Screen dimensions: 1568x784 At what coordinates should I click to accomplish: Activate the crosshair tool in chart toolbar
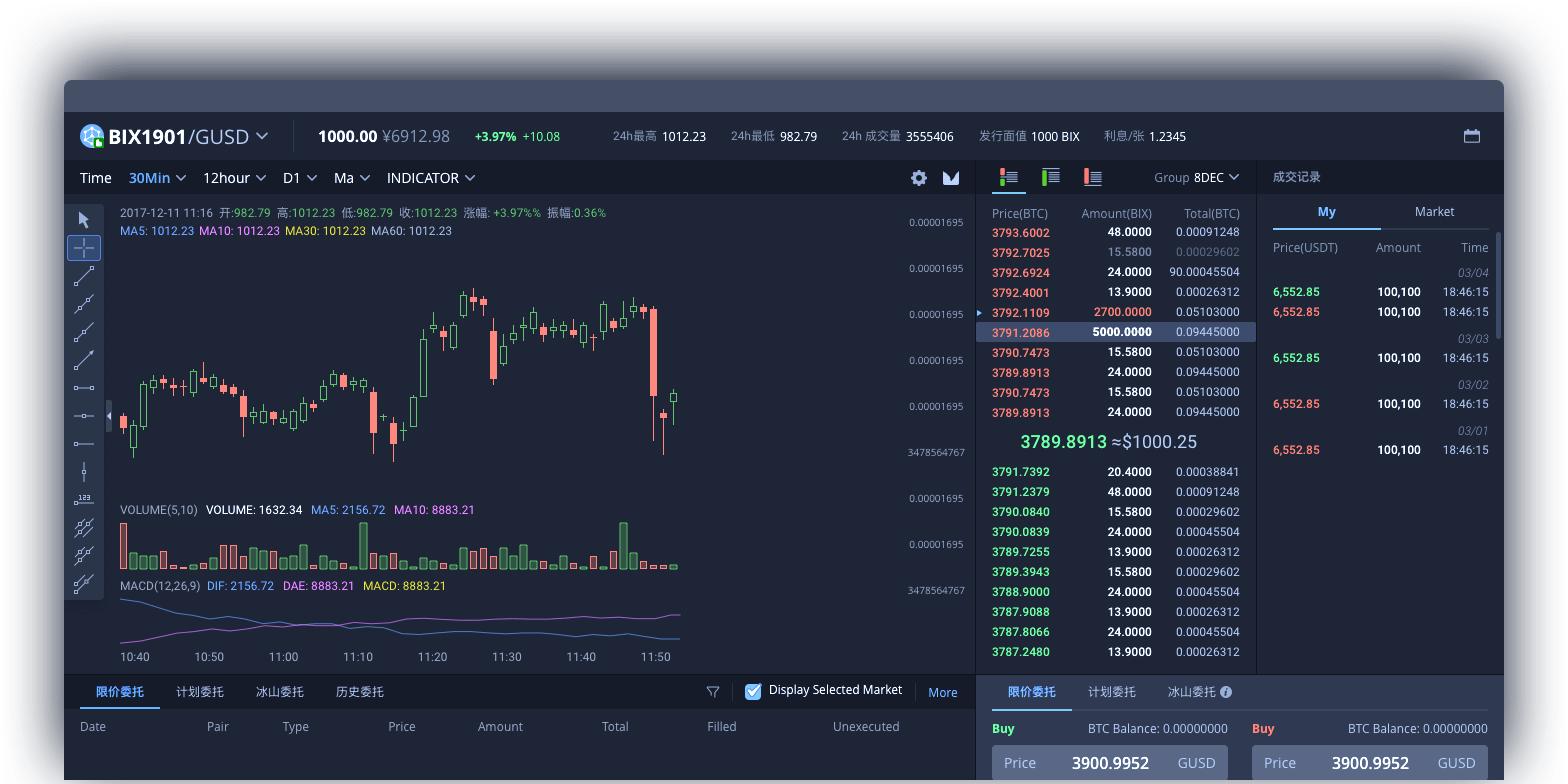coord(84,247)
